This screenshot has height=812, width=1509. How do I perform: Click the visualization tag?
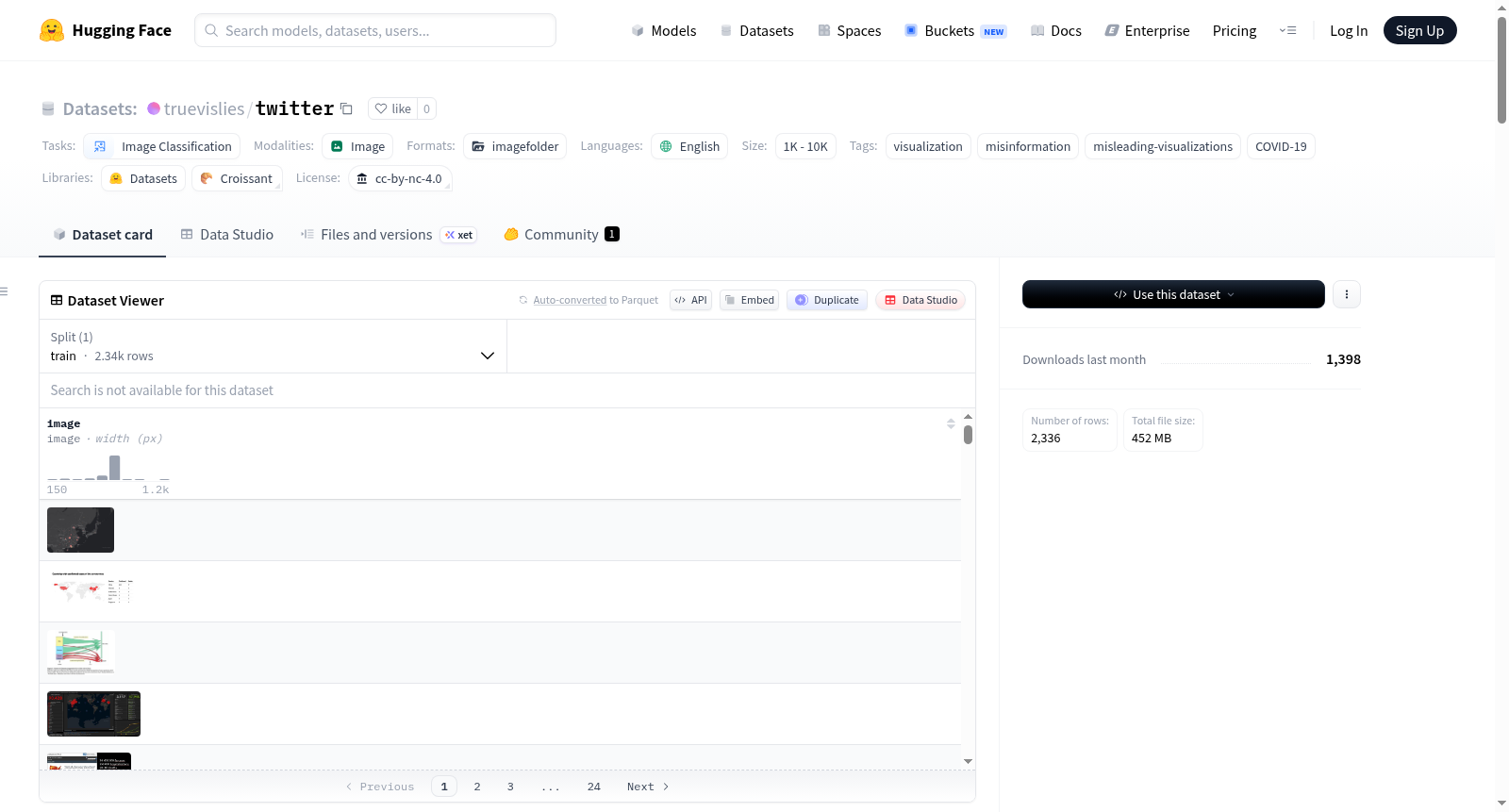[x=928, y=146]
